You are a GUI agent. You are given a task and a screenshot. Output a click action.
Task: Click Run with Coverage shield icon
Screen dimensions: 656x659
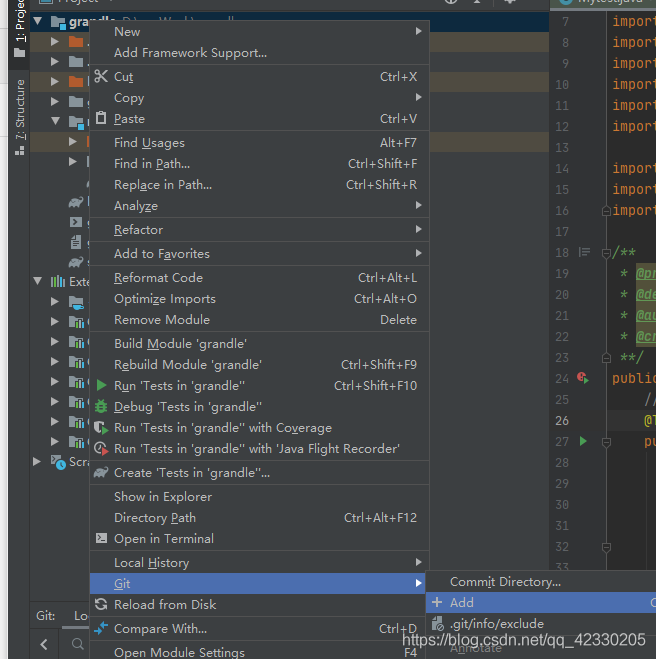[101, 428]
